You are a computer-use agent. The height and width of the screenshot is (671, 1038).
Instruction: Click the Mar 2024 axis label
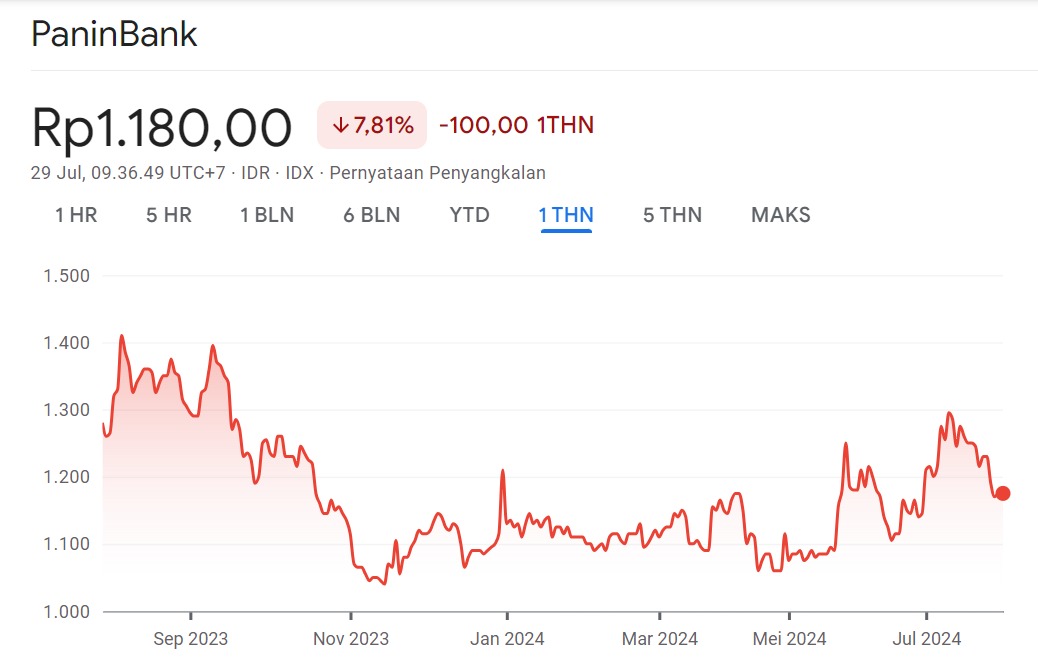point(660,639)
